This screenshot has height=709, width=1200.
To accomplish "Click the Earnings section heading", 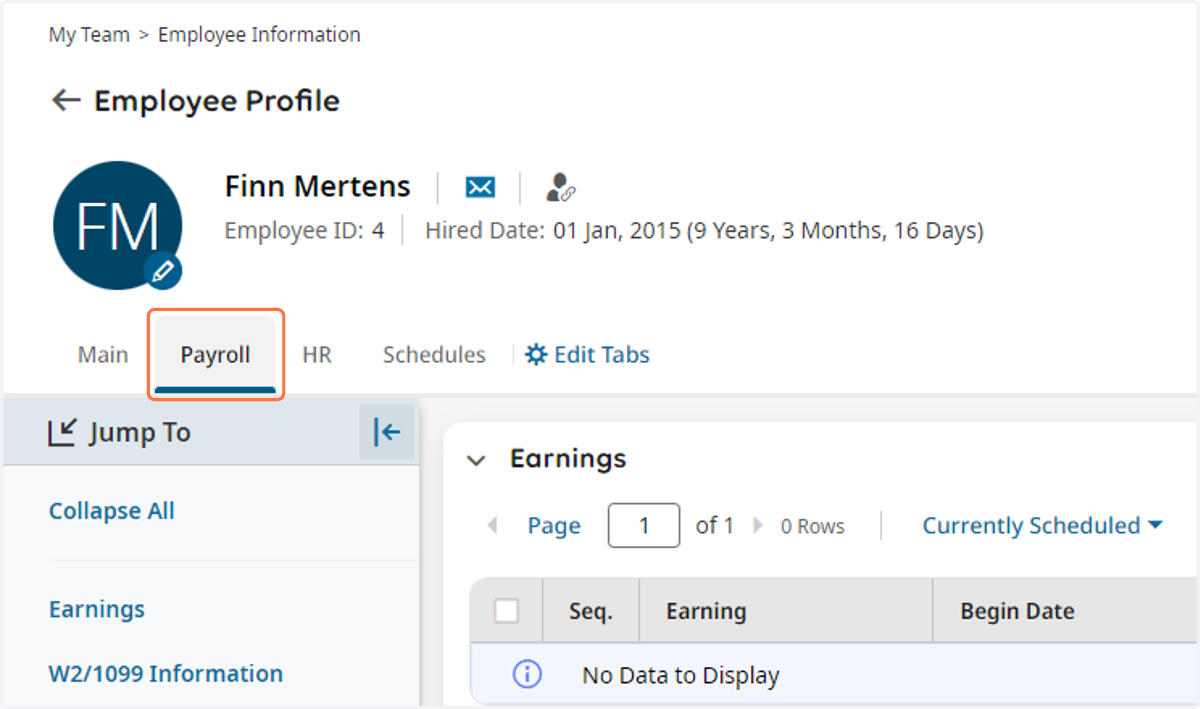I will click(x=568, y=458).
